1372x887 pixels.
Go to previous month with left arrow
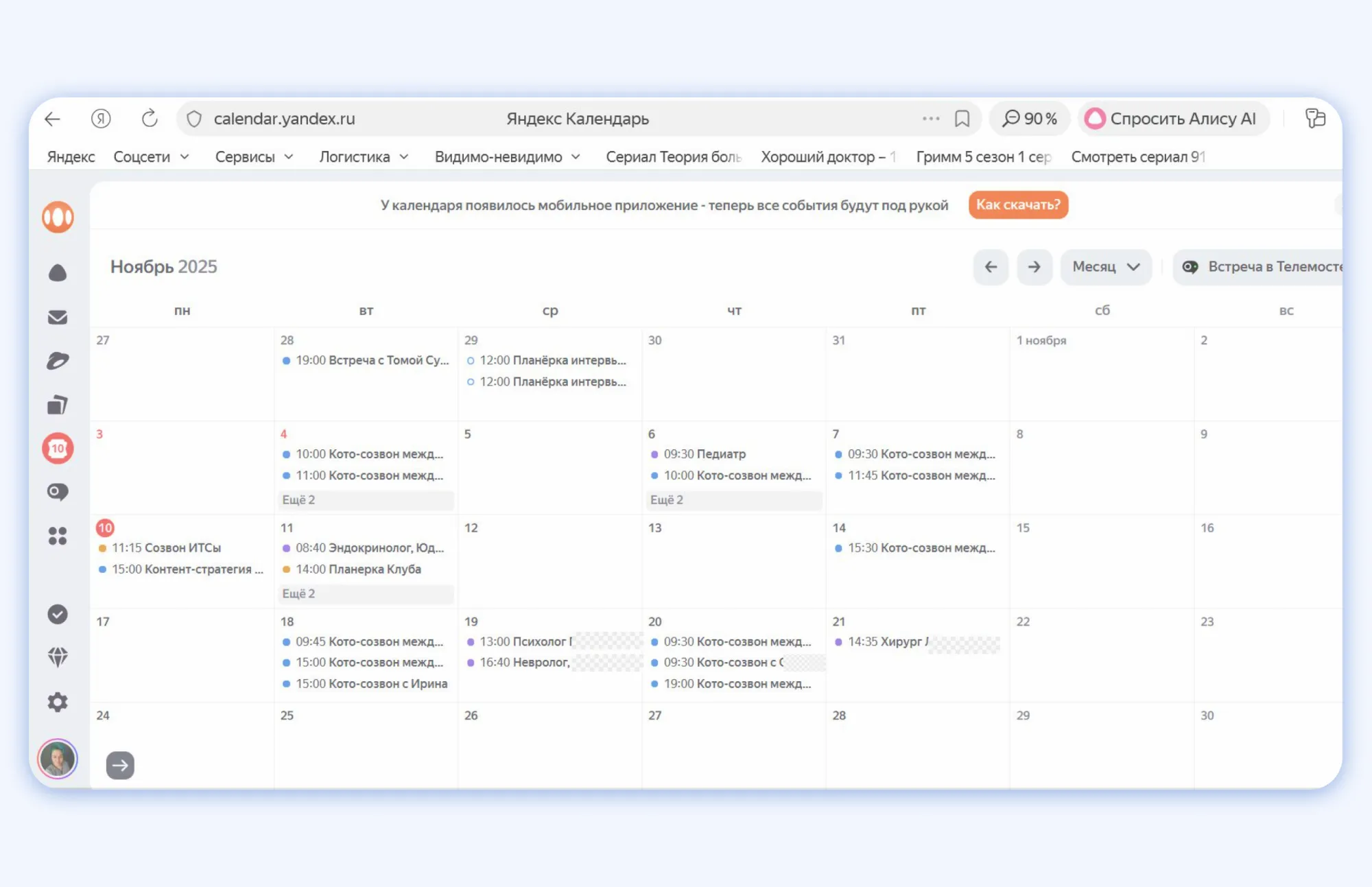[991, 267]
